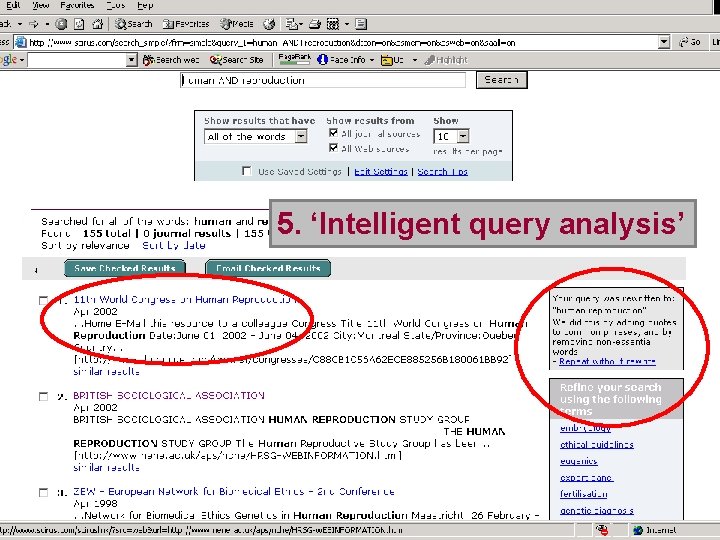Open the Up button dropdown arrow
720x540 pixels.
(x=415, y=60)
